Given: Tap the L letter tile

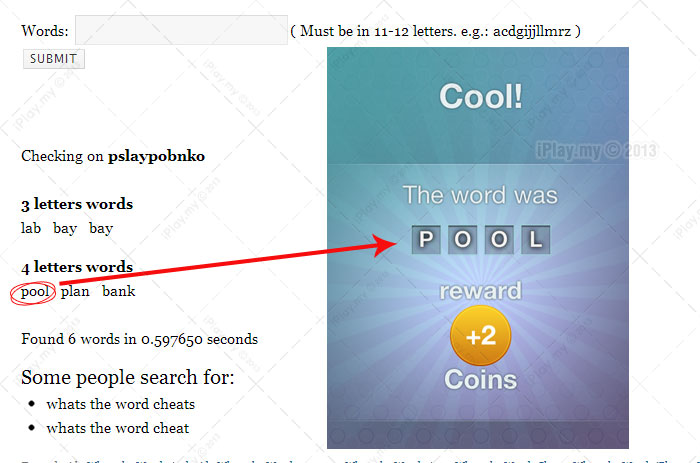Looking at the screenshot, I should pyautogui.click(x=536, y=240).
